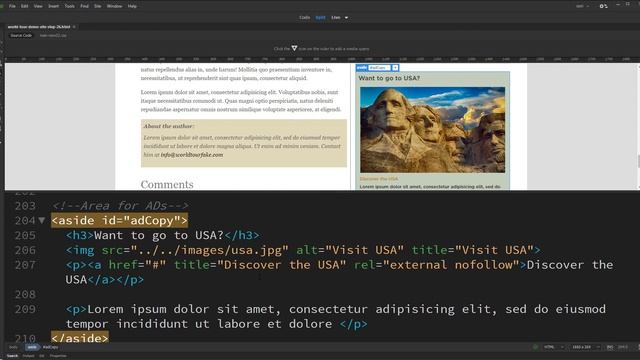The image size is (640, 360).
Task: Open the Insert menu
Action: click(x=53, y=6)
